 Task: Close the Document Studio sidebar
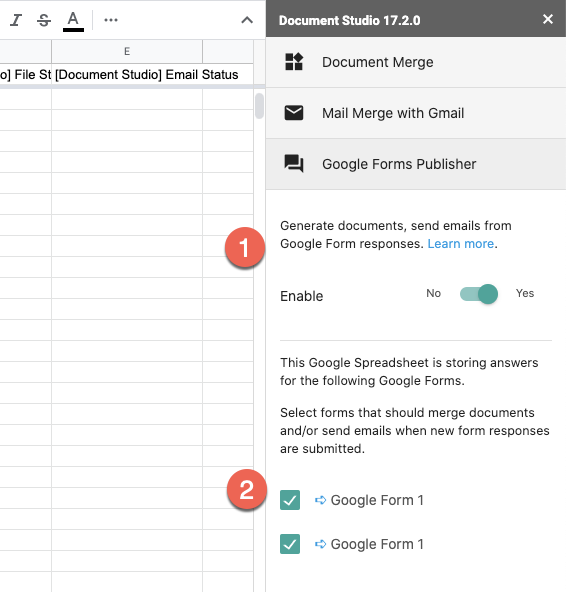(547, 19)
